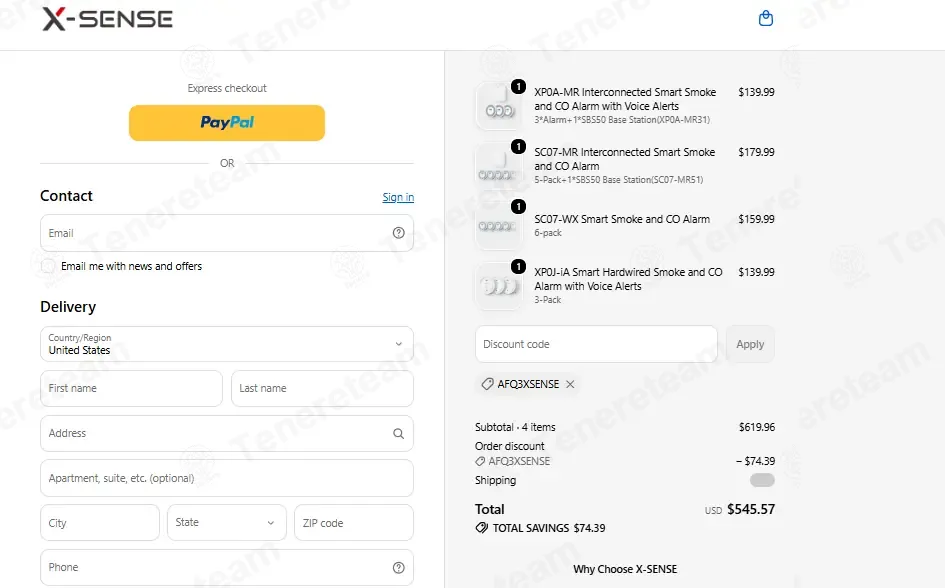Focus the ZIP code field

(x=354, y=523)
